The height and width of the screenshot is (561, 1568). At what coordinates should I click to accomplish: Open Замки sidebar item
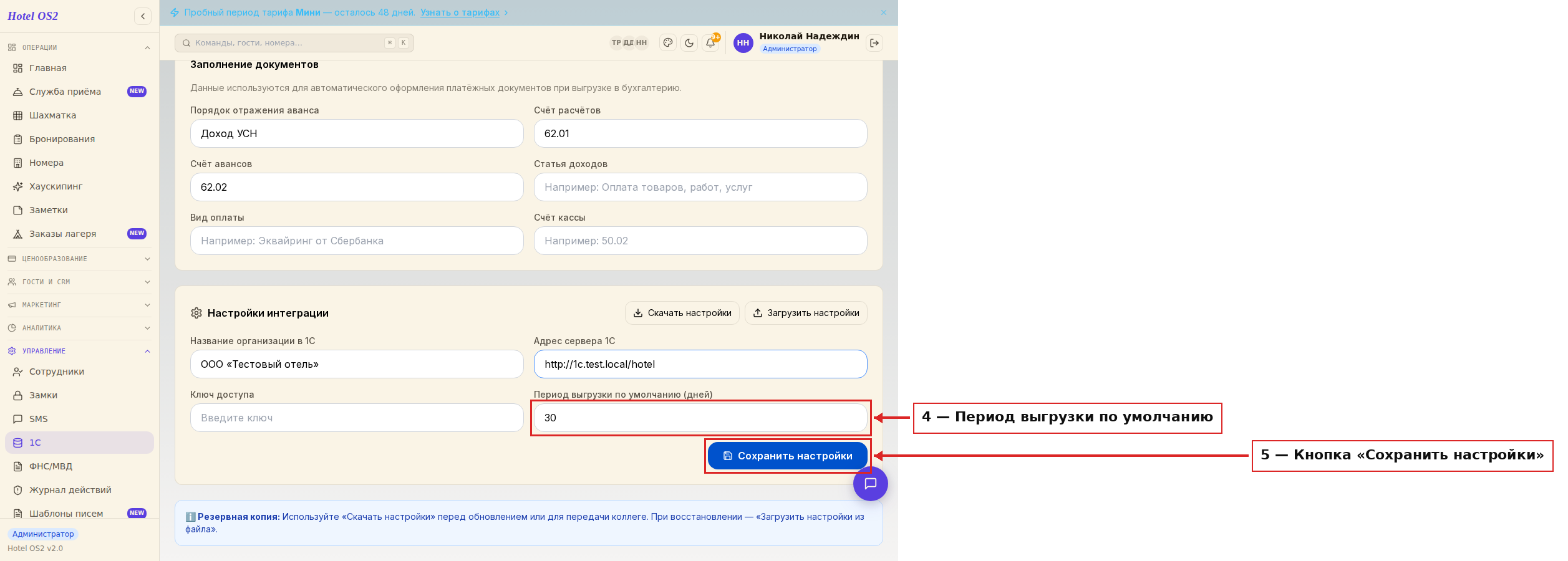[x=79, y=395]
